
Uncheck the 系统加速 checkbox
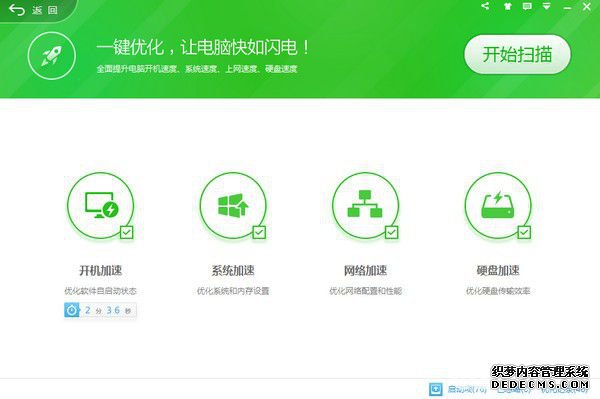pos(259,232)
